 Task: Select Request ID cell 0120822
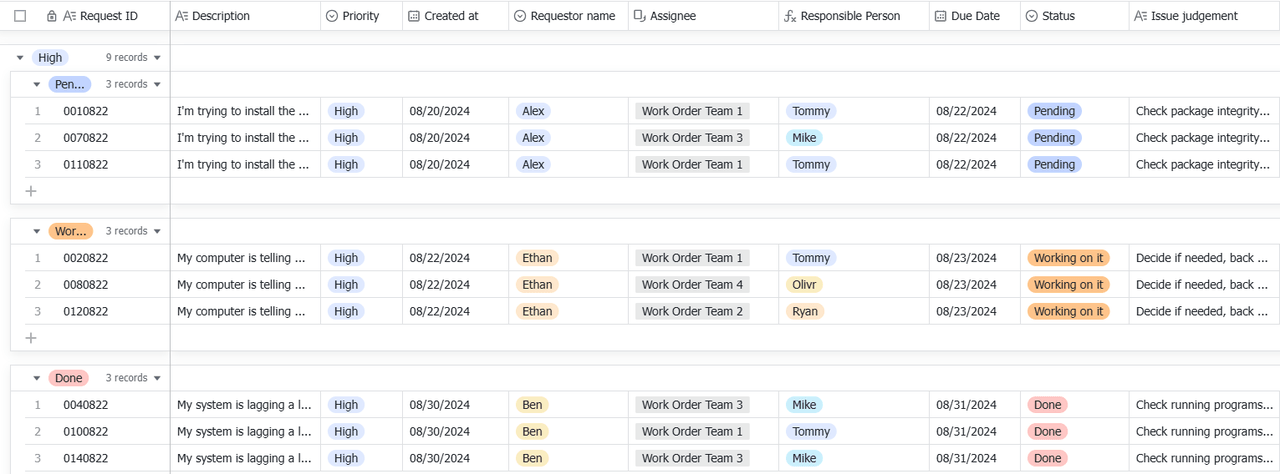[86, 311]
